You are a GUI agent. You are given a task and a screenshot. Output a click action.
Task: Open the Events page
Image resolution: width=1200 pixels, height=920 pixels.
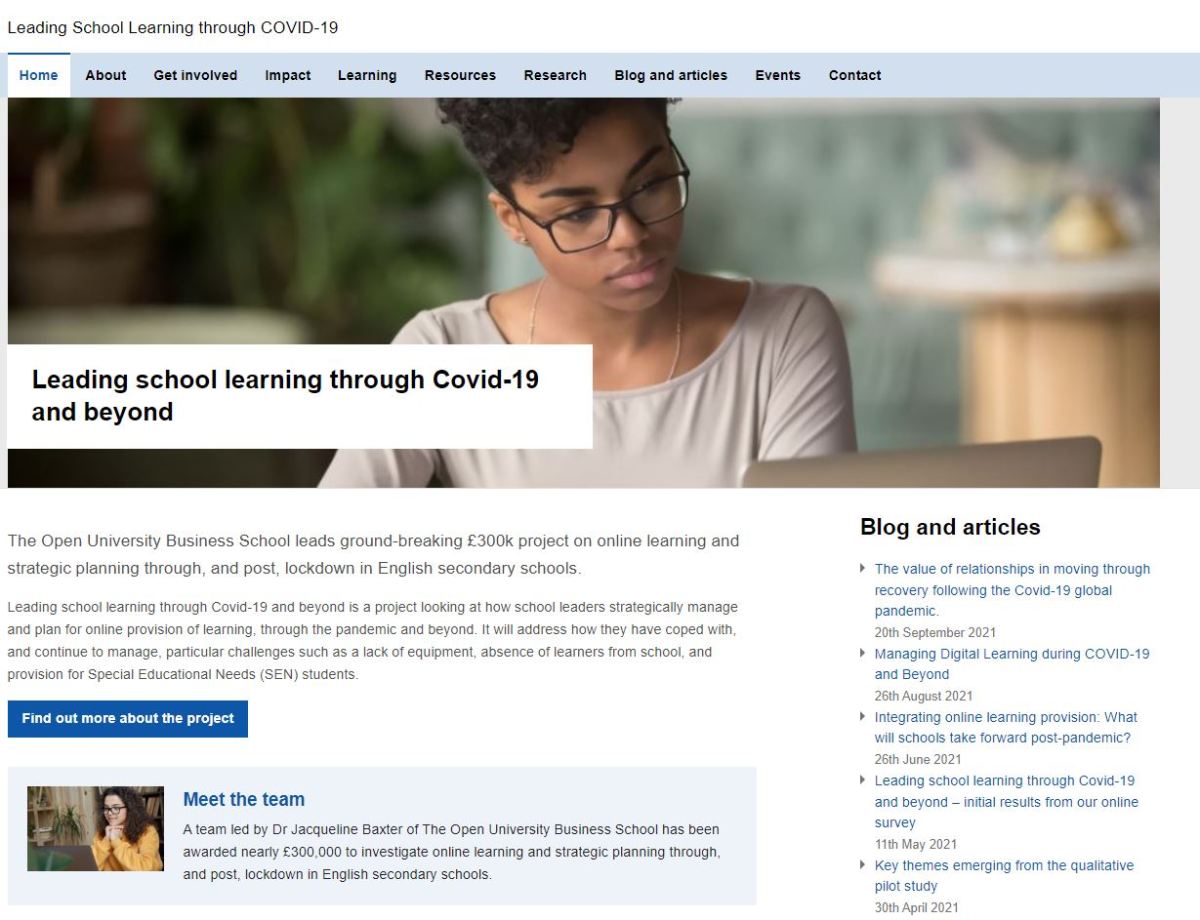(778, 75)
